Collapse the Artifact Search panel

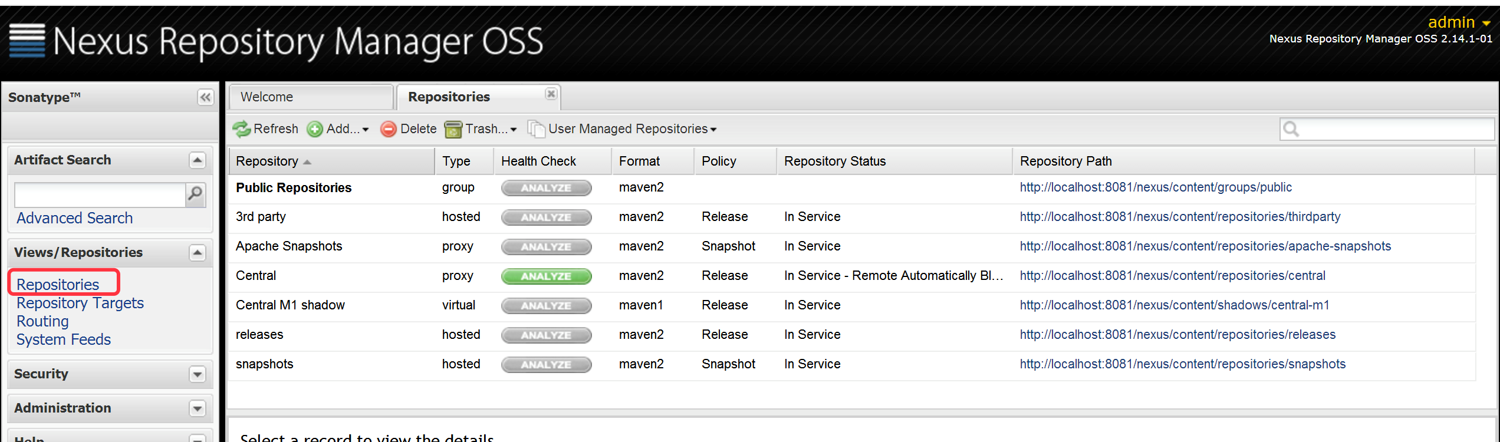[197, 160]
